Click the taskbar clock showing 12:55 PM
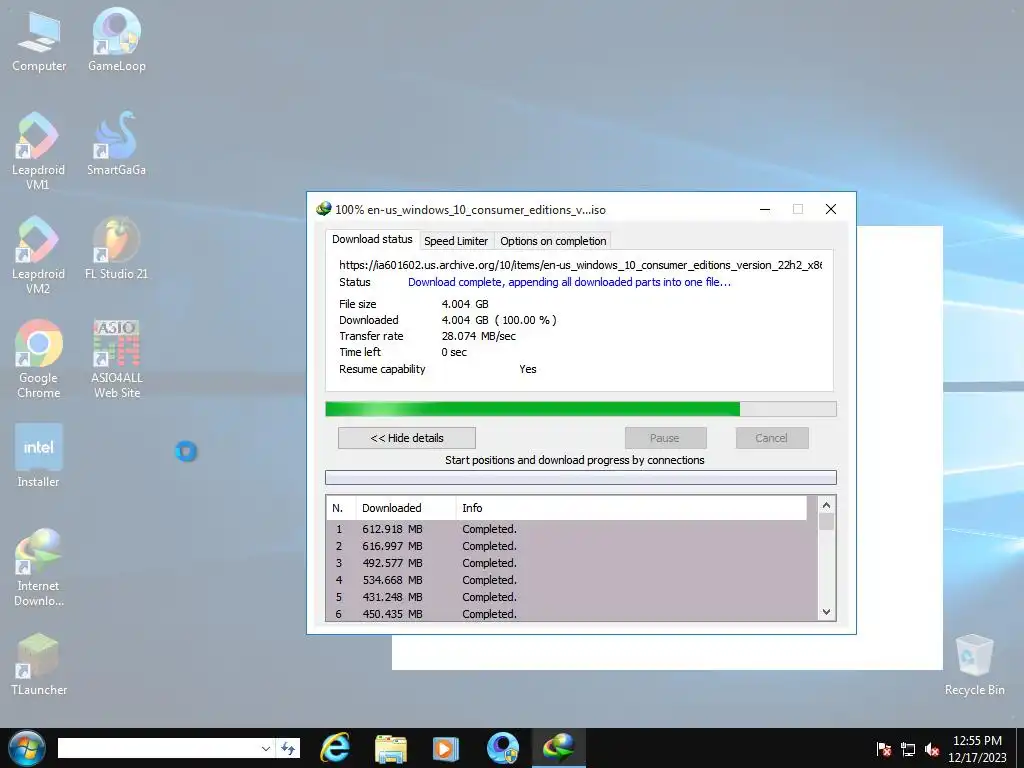Viewport: 1024px width, 768px height. tap(977, 749)
